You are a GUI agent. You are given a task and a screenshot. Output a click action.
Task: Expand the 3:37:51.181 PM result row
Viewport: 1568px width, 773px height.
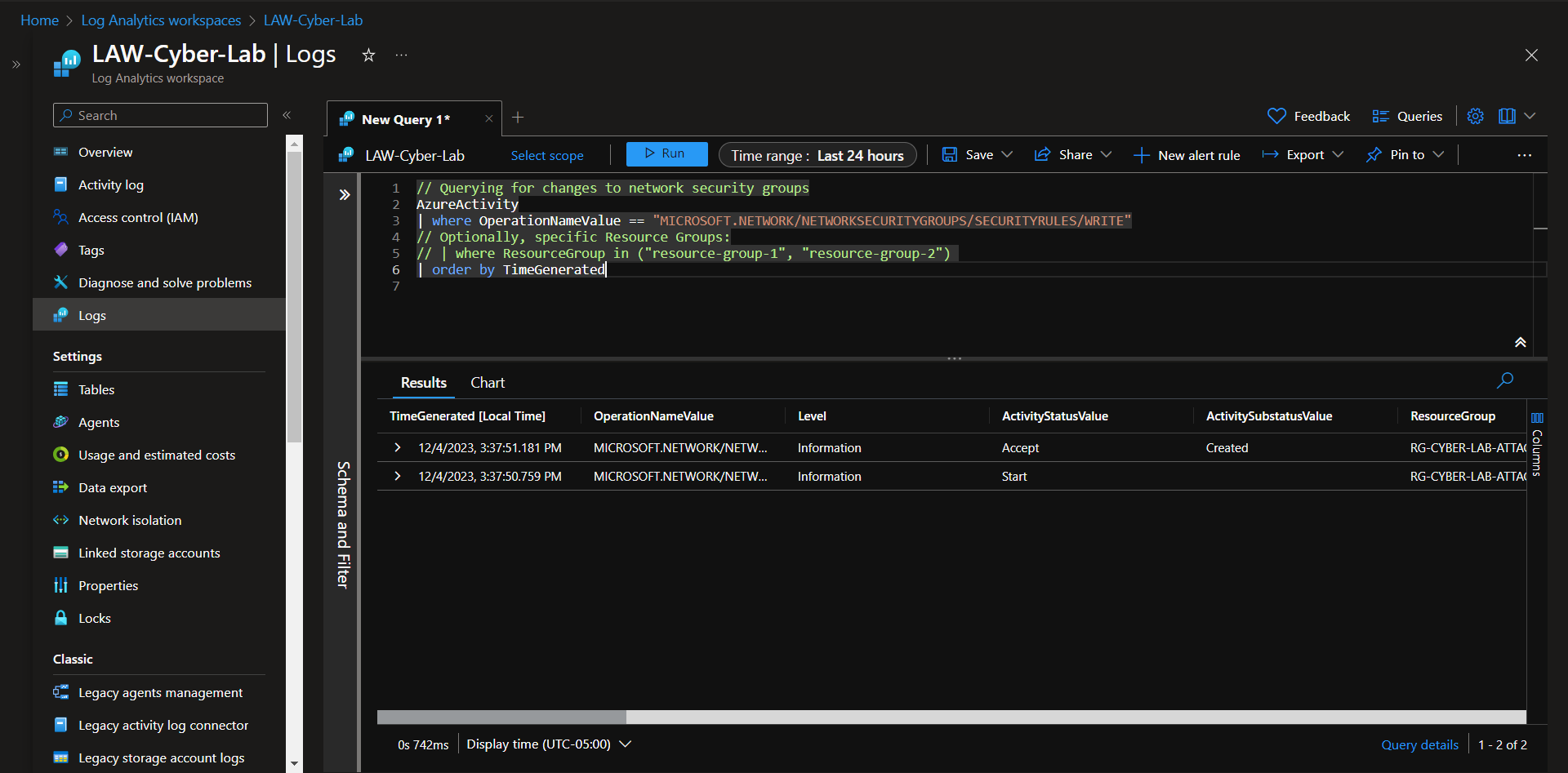(398, 447)
